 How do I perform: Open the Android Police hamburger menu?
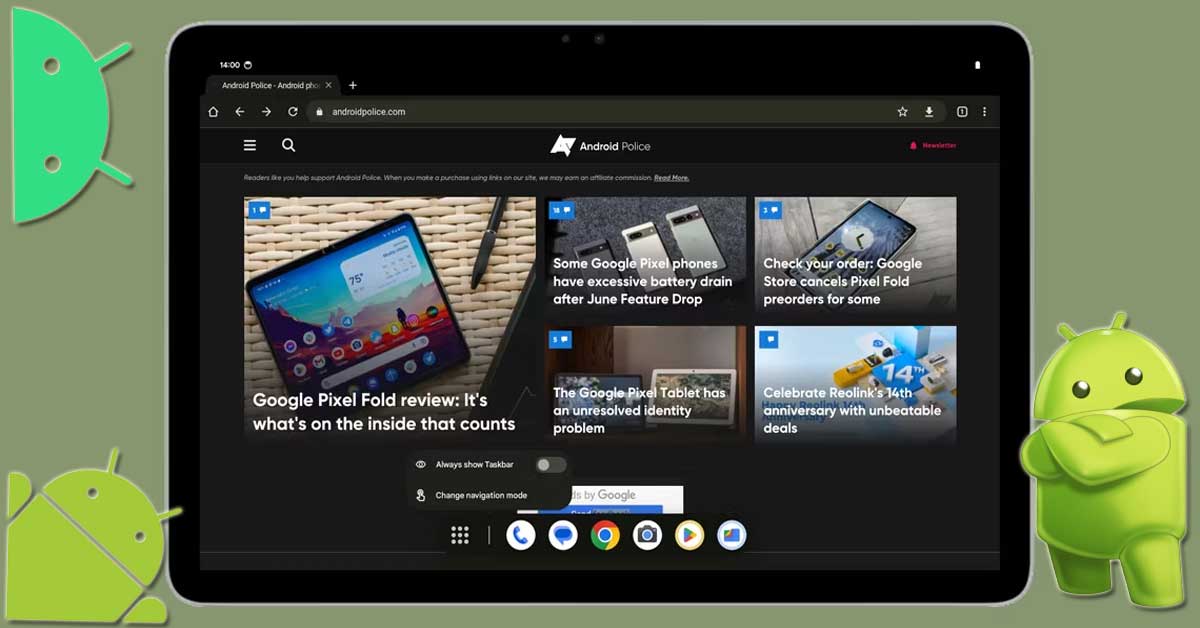point(249,145)
